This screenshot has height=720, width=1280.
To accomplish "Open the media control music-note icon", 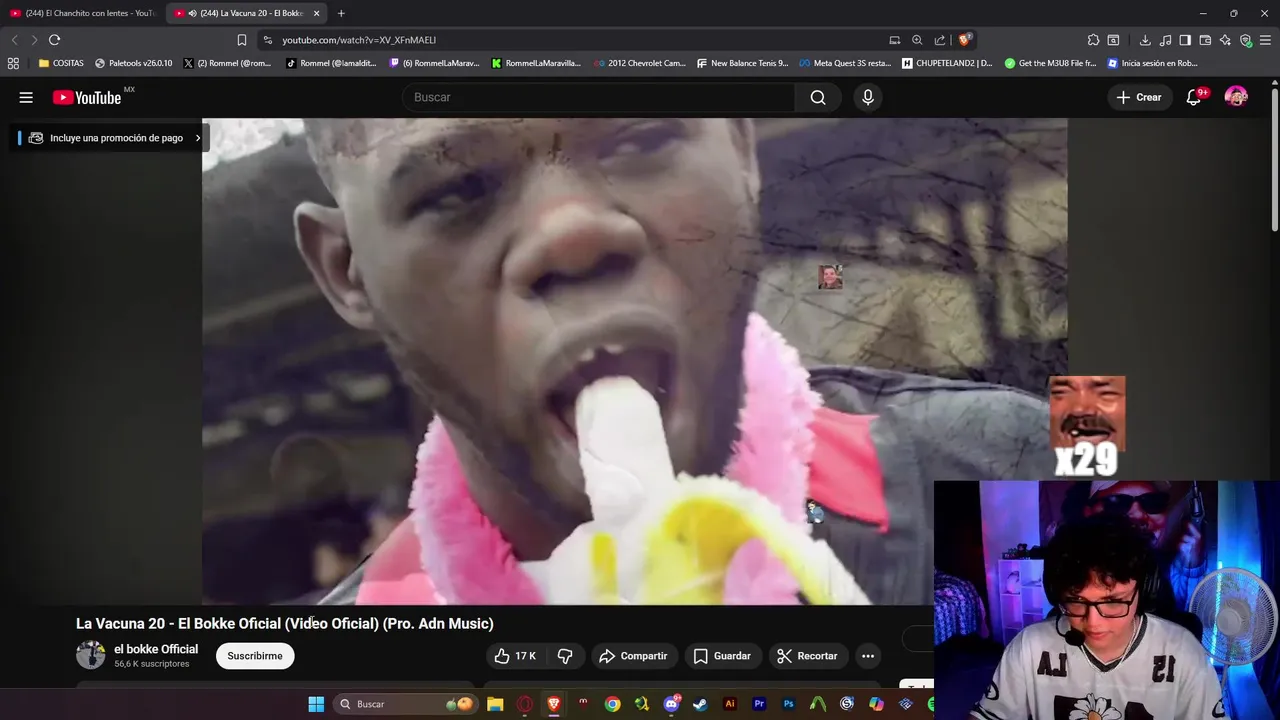I will 1165,40.
